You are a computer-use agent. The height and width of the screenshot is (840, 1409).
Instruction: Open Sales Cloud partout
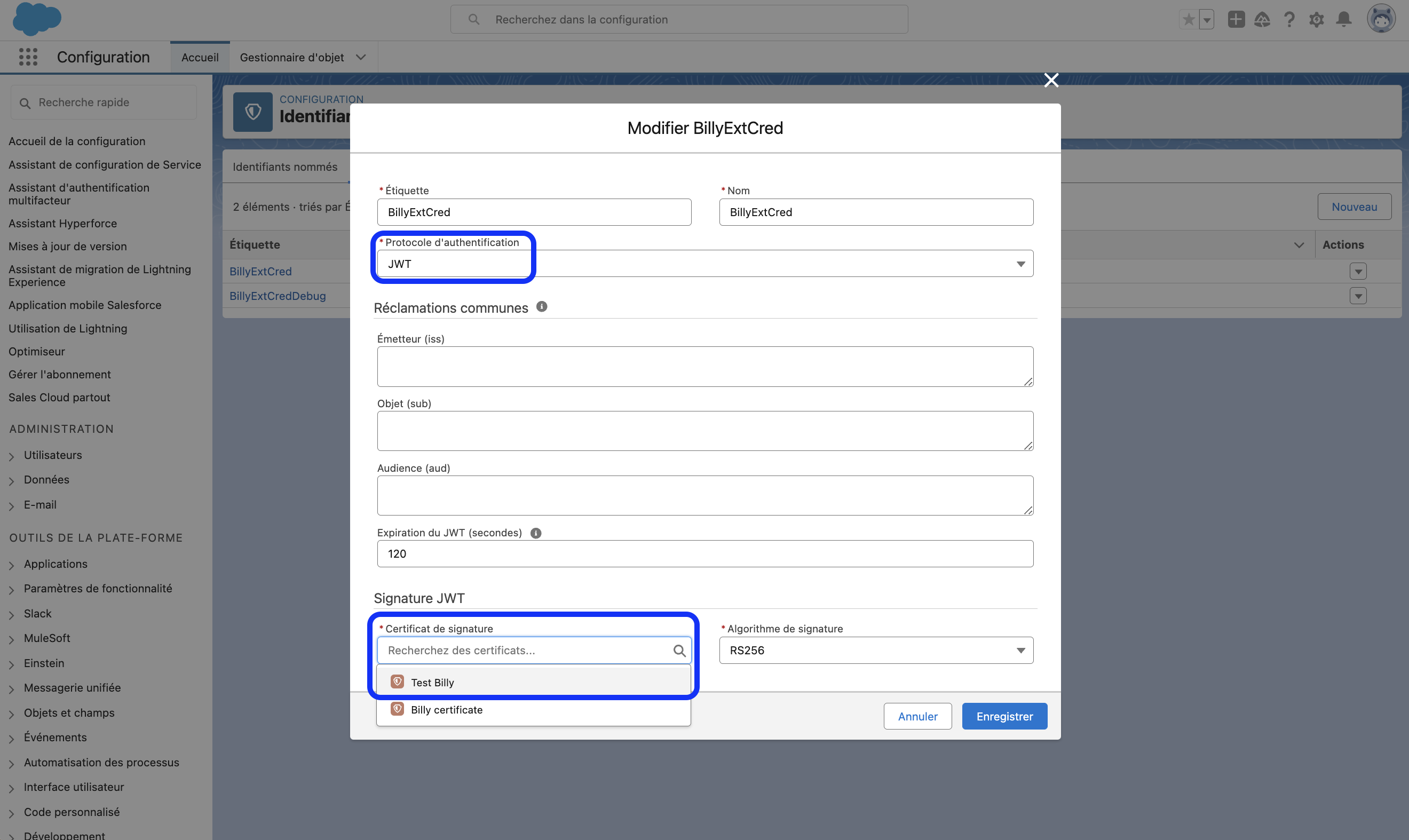pyautogui.click(x=59, y=398)
